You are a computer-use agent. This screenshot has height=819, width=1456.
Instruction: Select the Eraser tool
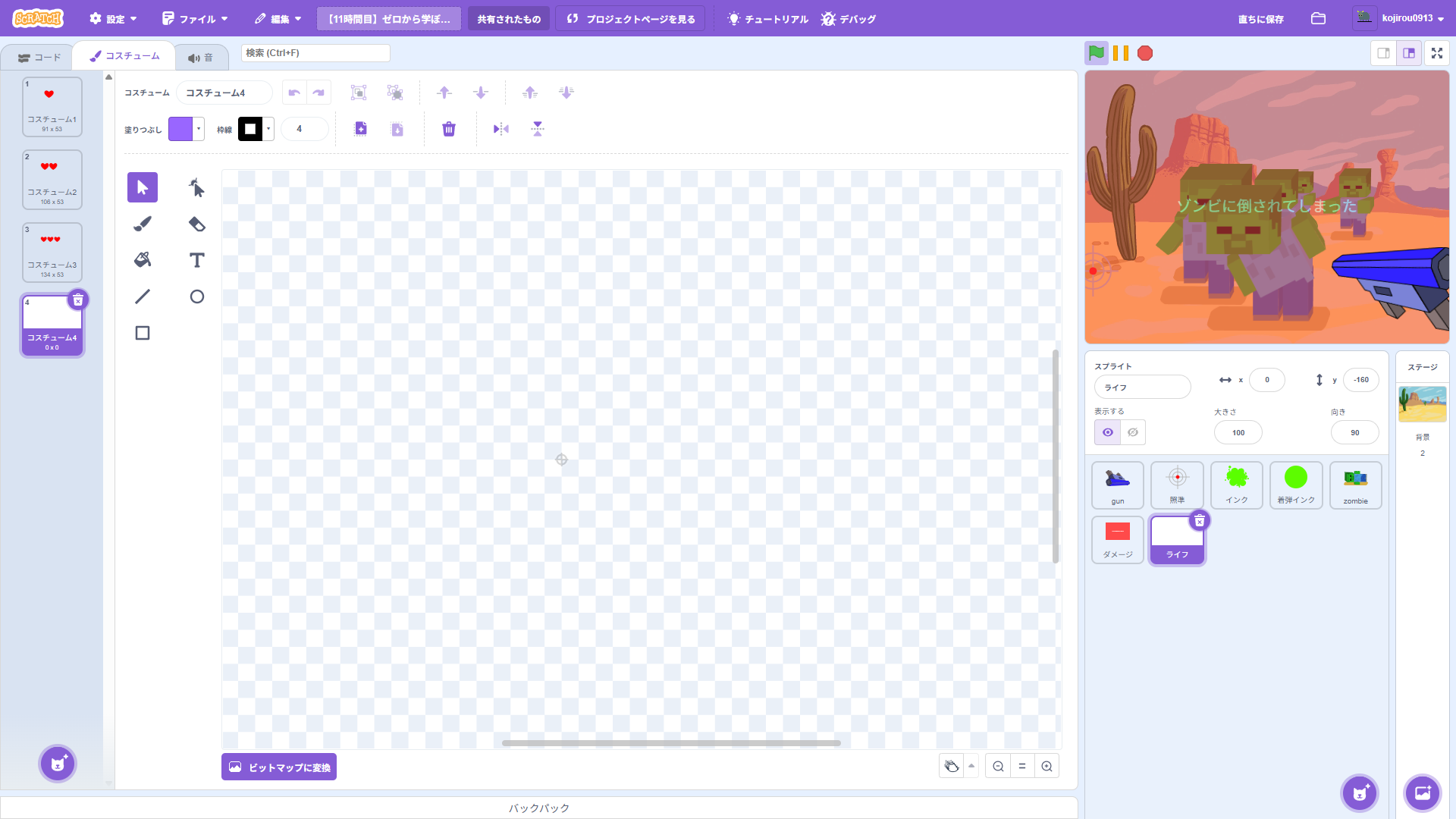(196, 224)
